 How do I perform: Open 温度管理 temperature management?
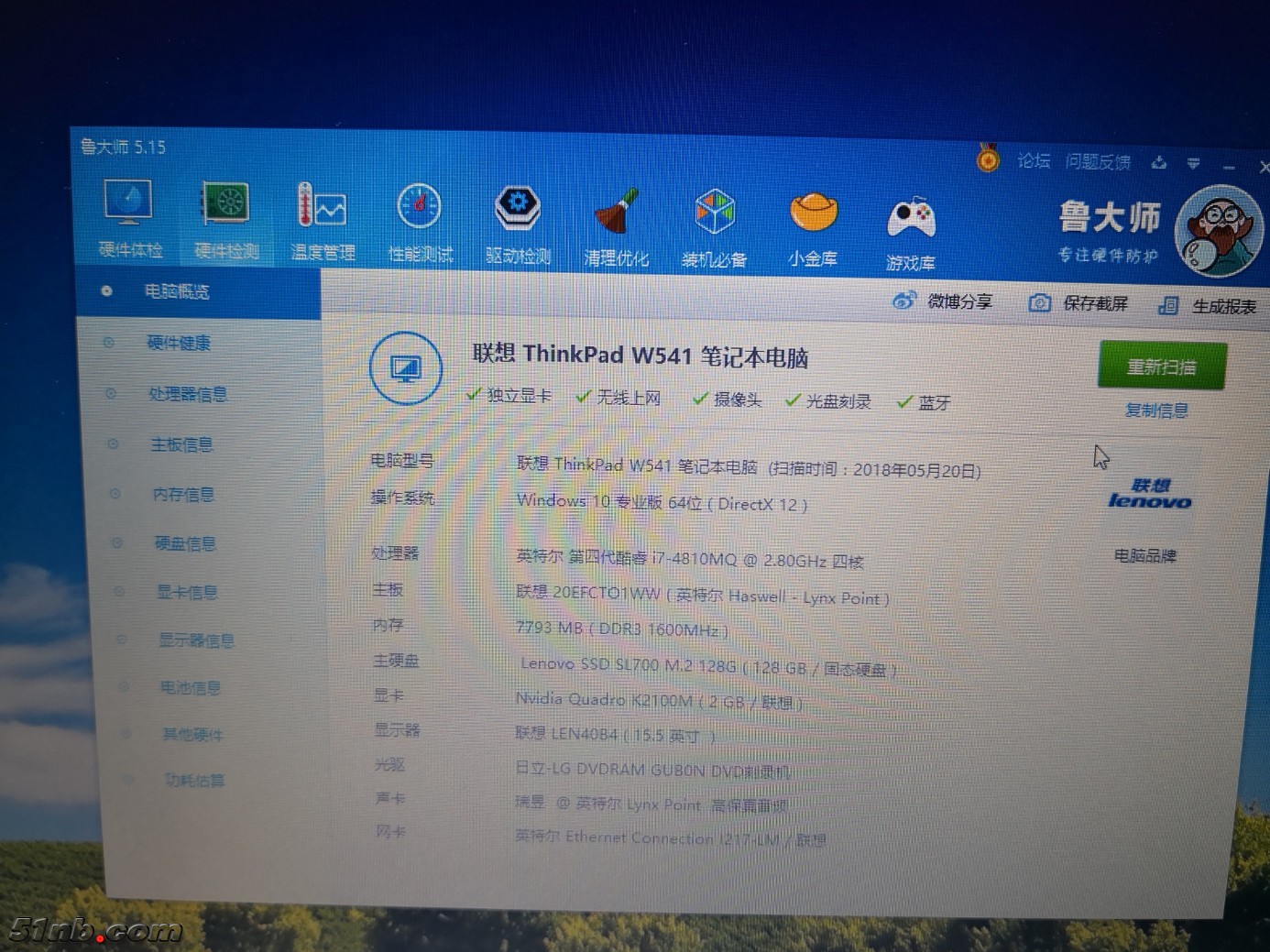click(x=322, y=221)
